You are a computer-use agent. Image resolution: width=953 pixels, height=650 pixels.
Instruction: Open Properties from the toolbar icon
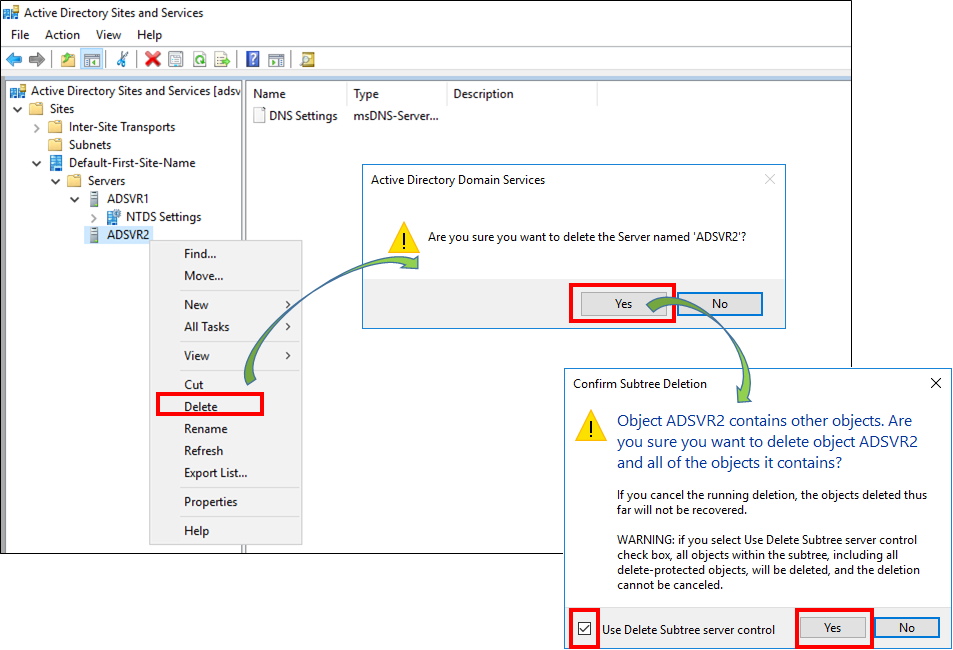176,60
